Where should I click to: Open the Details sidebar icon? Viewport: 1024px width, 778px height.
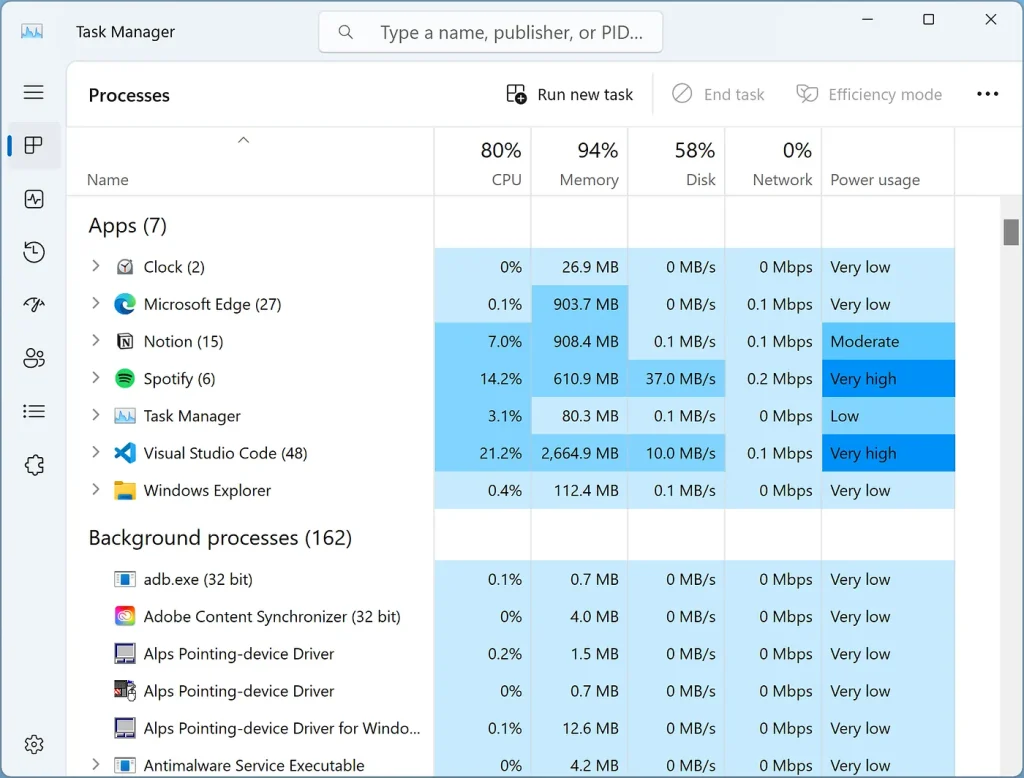[33, 412]
